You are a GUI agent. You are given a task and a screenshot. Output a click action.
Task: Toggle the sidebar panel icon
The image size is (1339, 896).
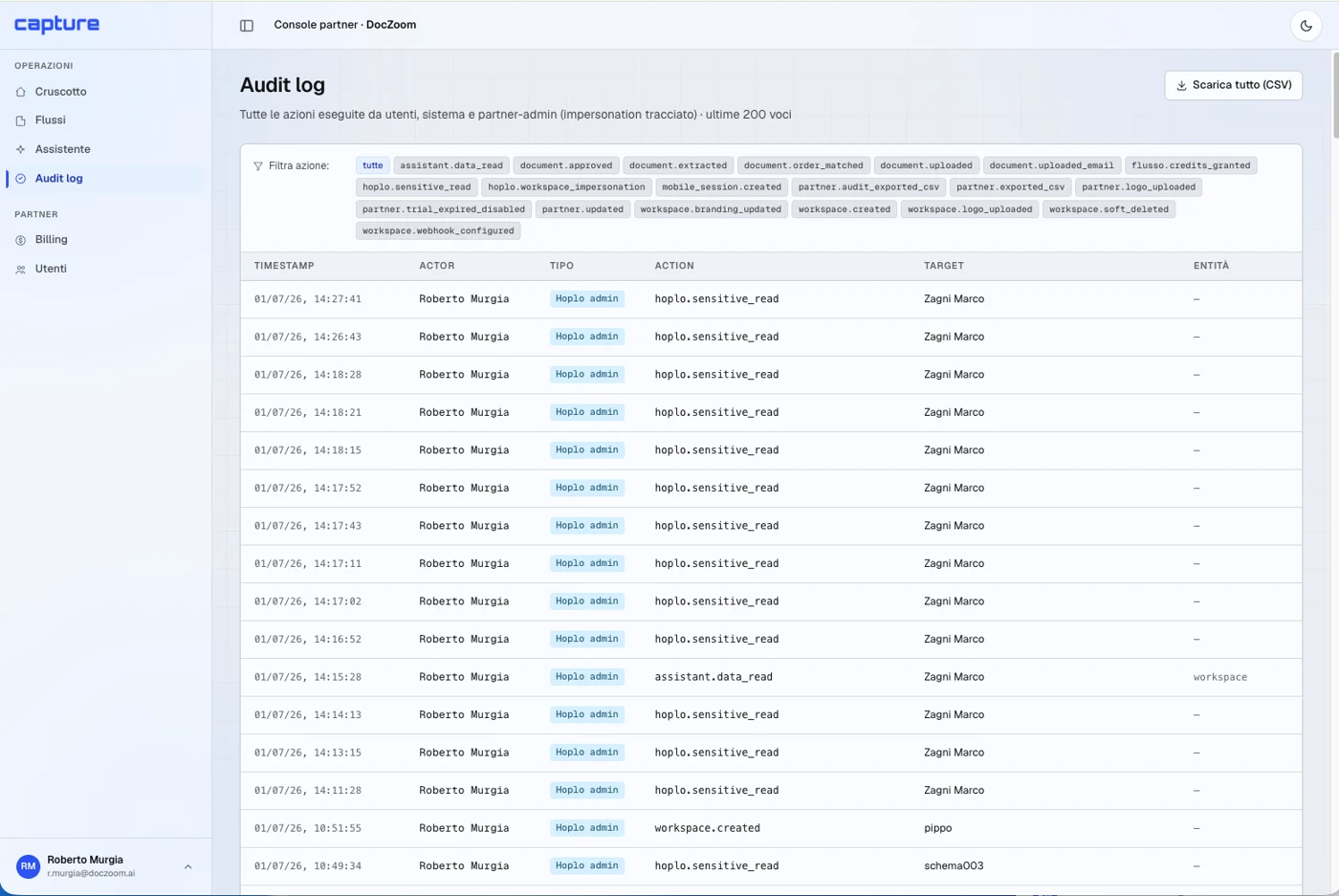click(247, 26)
